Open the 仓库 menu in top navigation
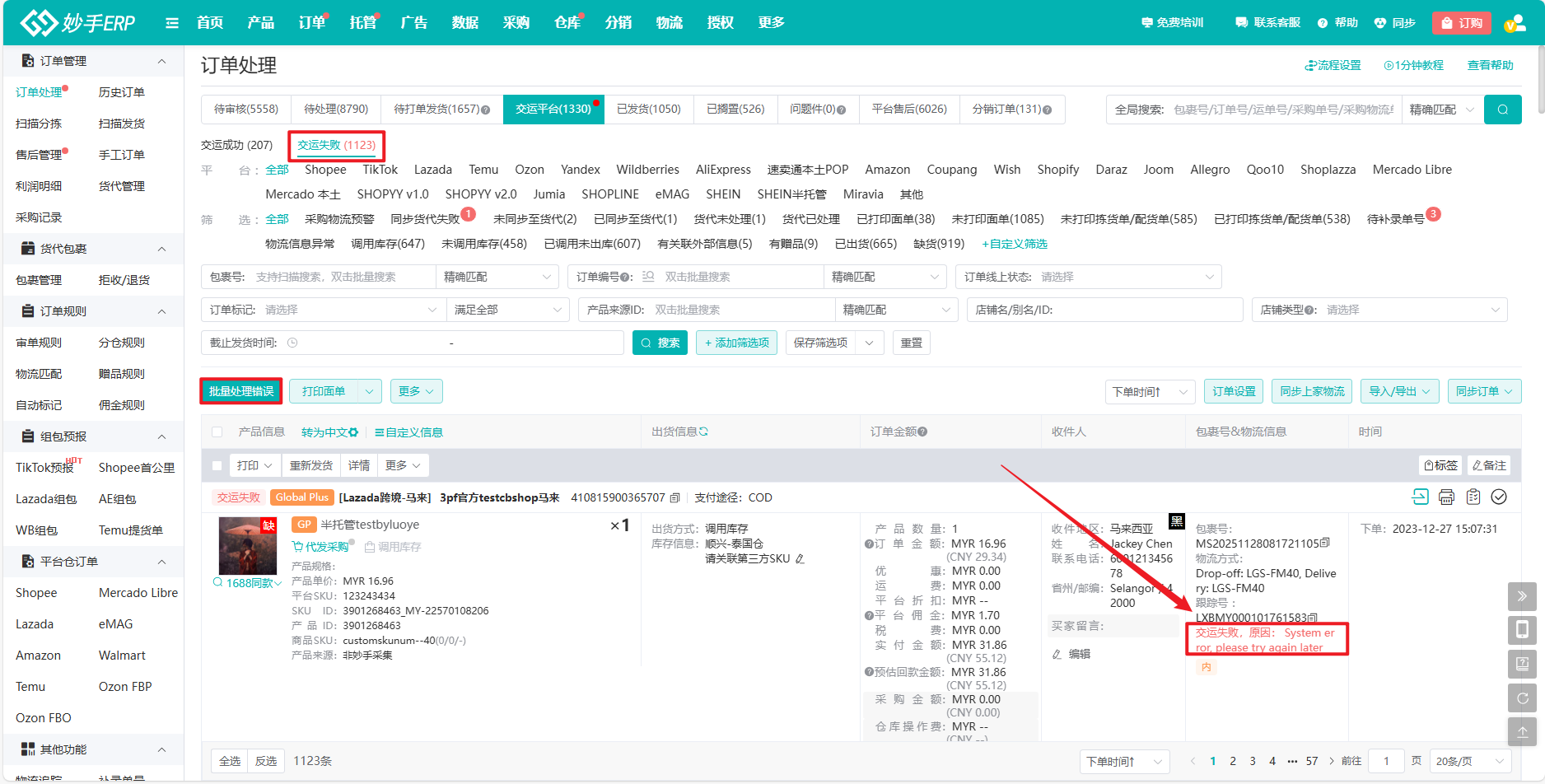Screen dimensions: 1545x784 tap(567, 22)
